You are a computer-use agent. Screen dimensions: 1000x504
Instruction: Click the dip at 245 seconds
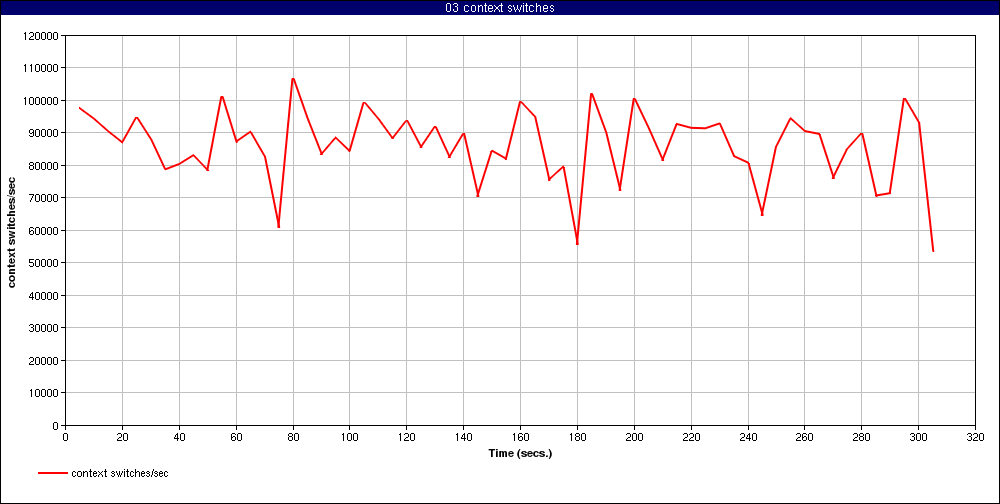tap(762, 214)
